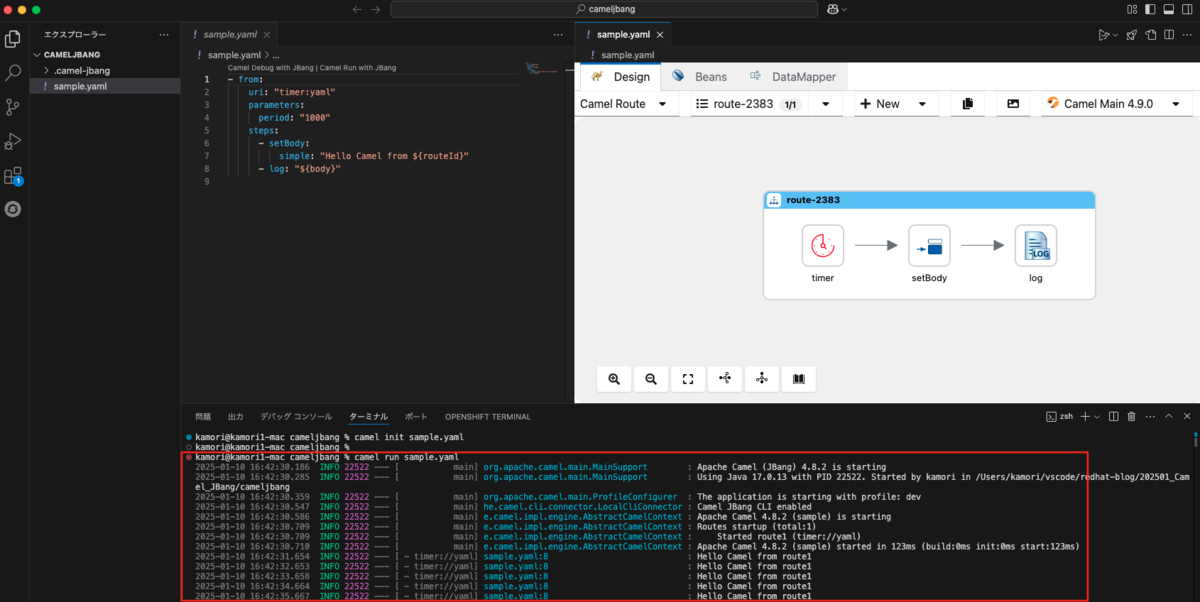Maximize the terminal panel with chevron
The height and width of the screenshot is (602, 1200).
1169,416
